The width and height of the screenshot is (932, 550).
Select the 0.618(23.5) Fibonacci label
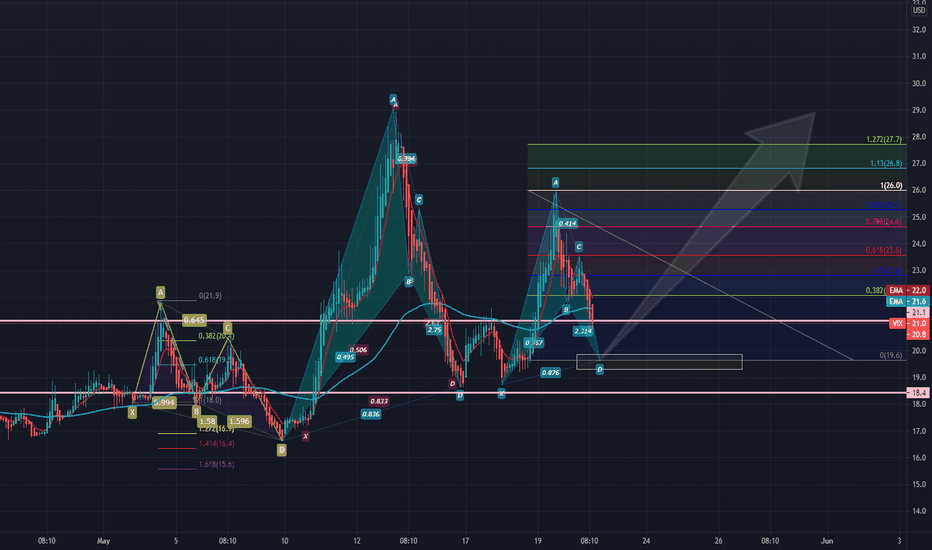pos(883,250)
